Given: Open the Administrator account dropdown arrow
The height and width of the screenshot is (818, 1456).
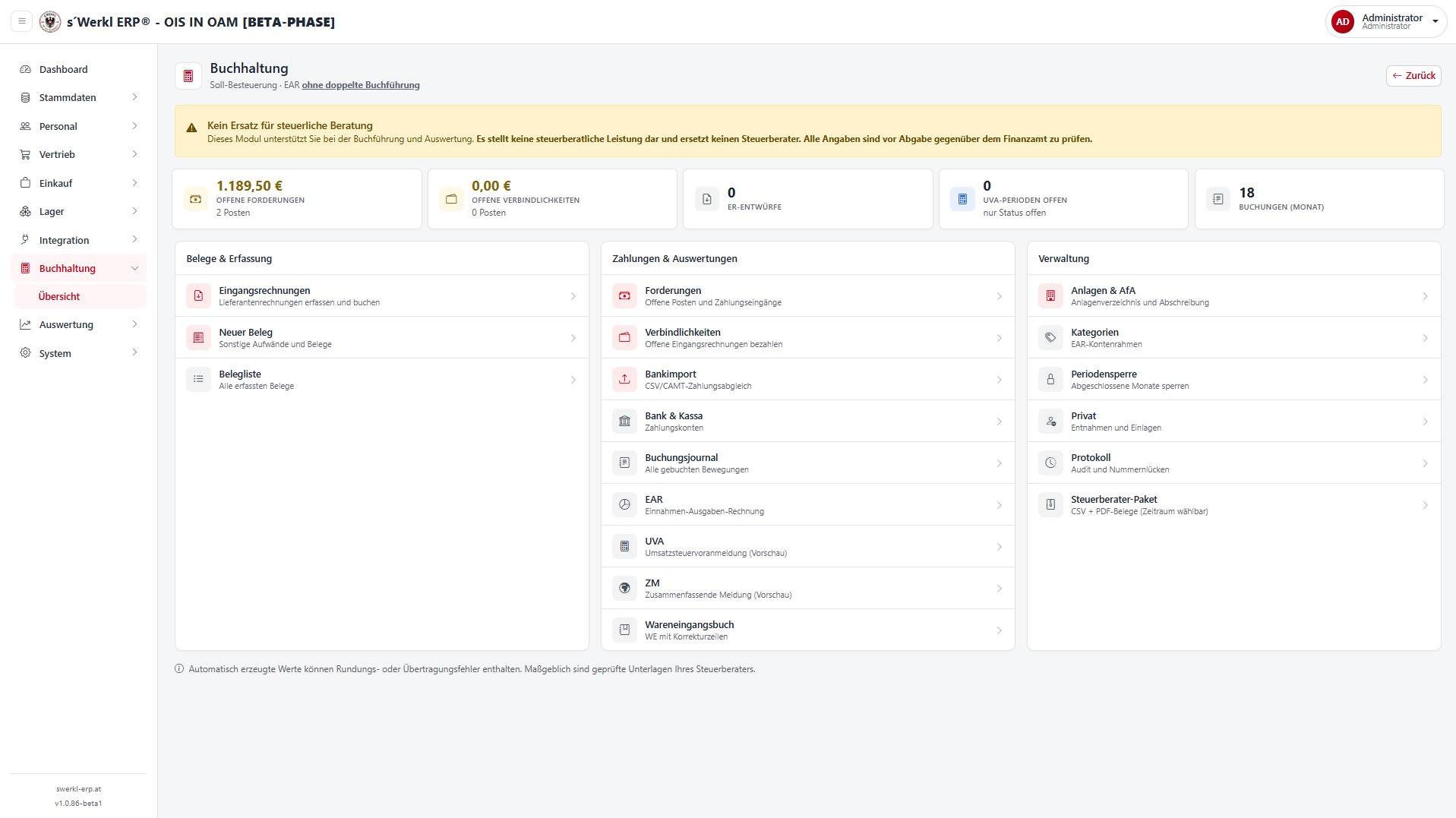Looking at the screenshot, I should 1435,22.
